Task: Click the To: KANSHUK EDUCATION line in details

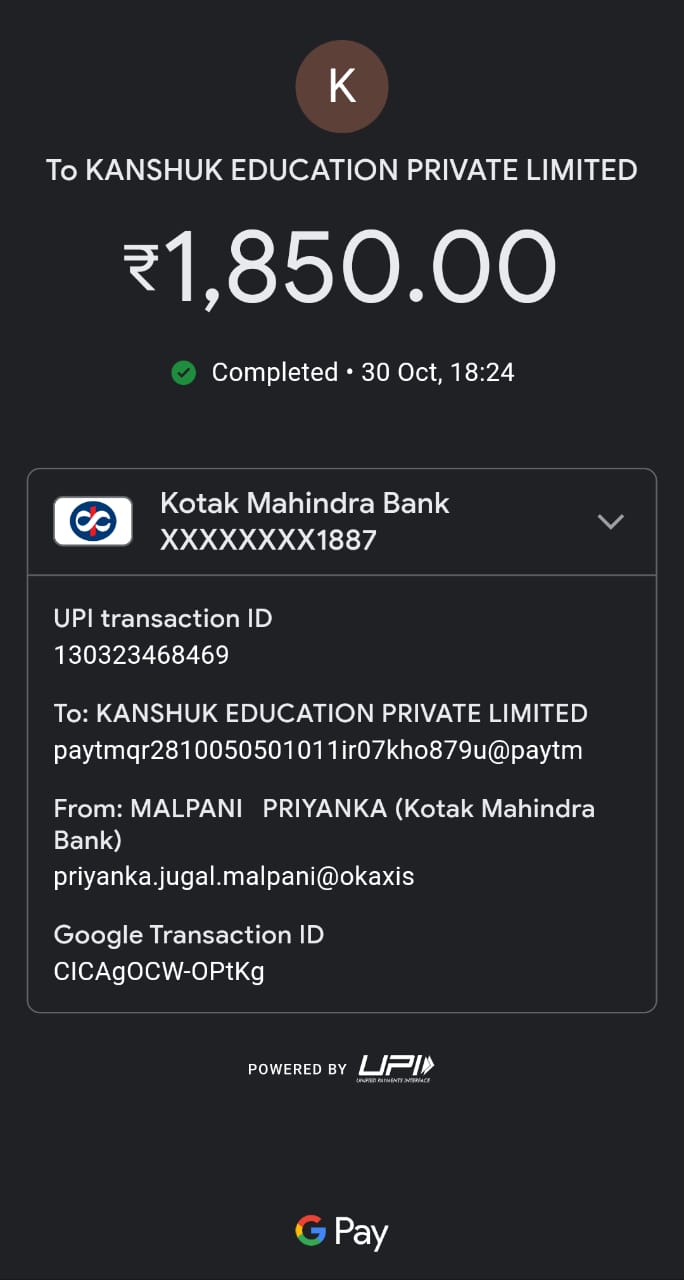Action: pyautogui.click(x=320, y=713)
